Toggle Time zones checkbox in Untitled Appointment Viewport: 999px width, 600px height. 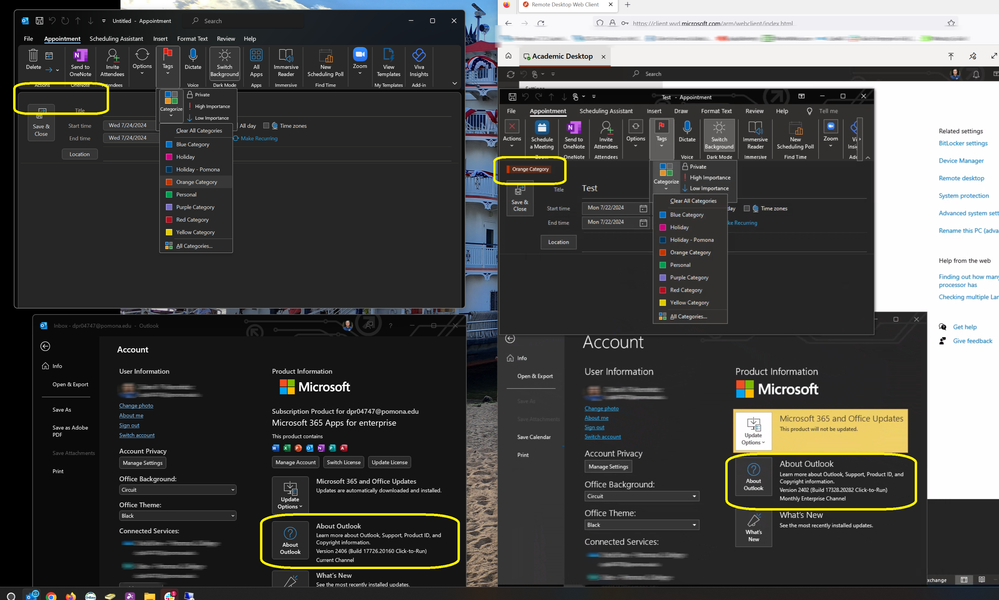266,125
